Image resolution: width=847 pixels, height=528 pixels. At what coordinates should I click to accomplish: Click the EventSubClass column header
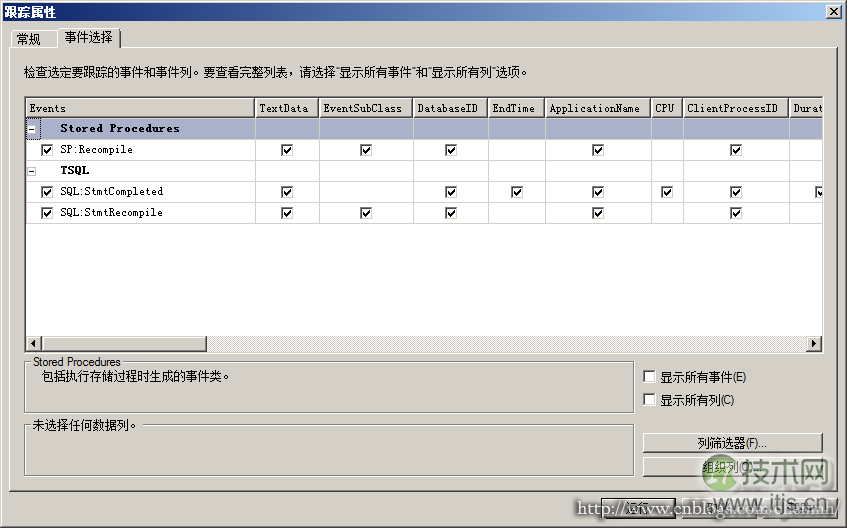pos(366,108)
